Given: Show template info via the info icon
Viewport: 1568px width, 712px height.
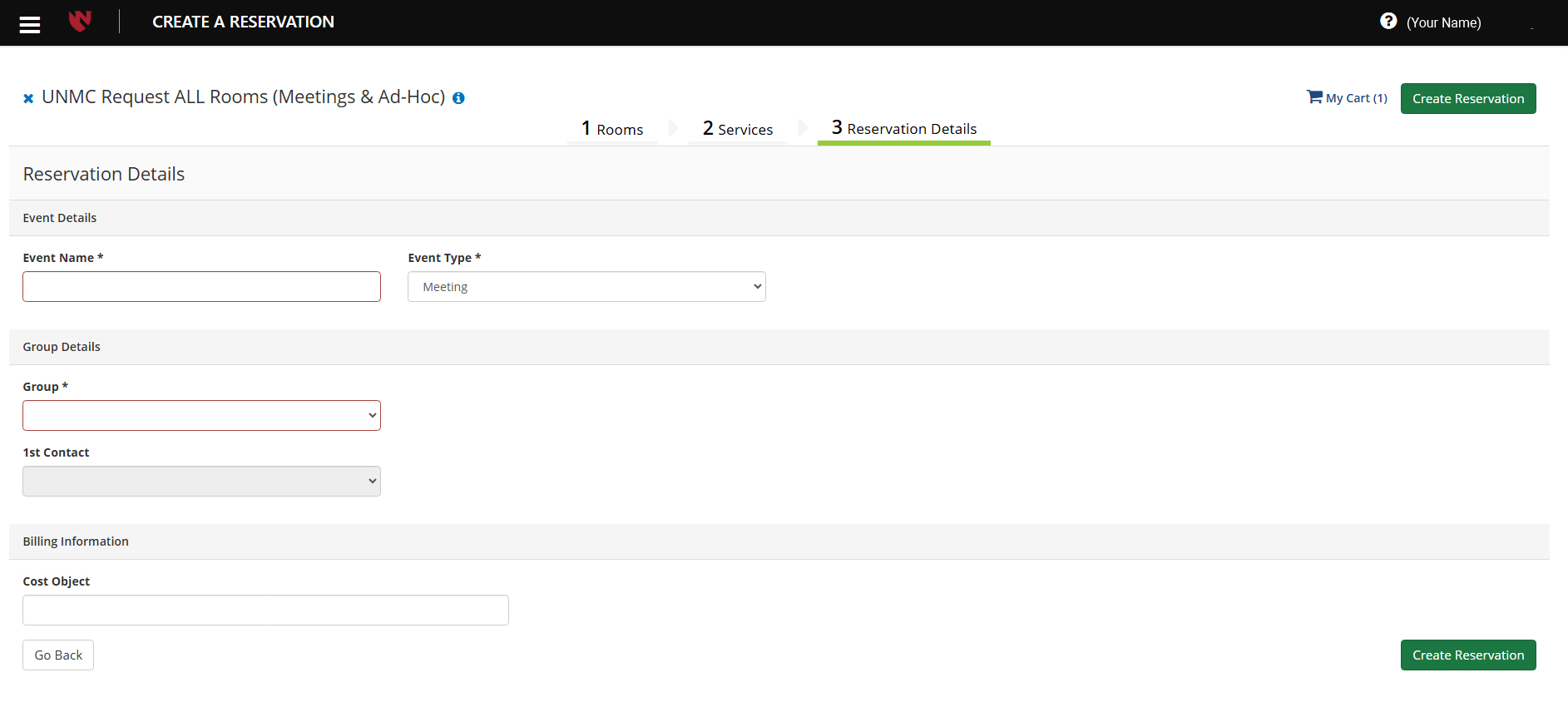Looking at the screenshot, I should coord(458,98).
